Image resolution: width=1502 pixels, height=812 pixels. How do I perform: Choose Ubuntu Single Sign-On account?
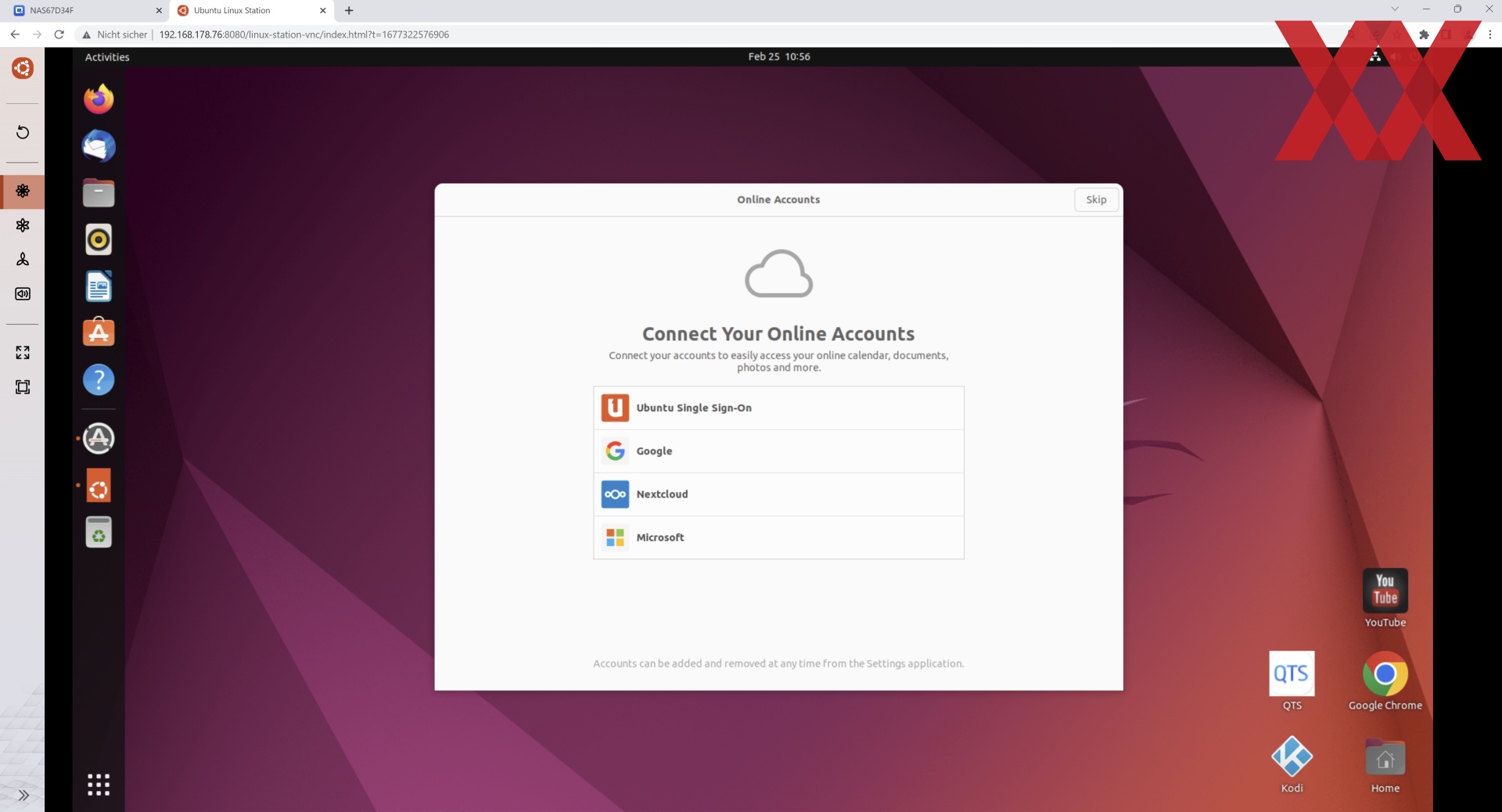pos(778,408)
